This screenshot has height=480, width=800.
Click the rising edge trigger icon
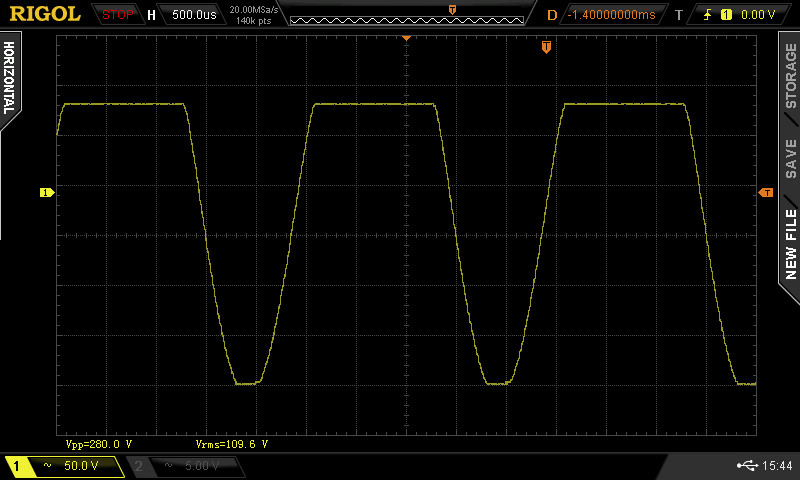pyautogui.click(x=707, y=15)
